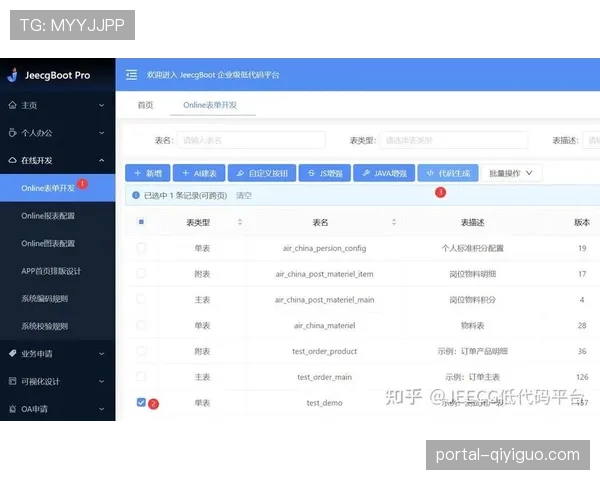Click the 可视化设计 sidebar icon
Viewport: 600px width, 480px height.
(13, 381)
